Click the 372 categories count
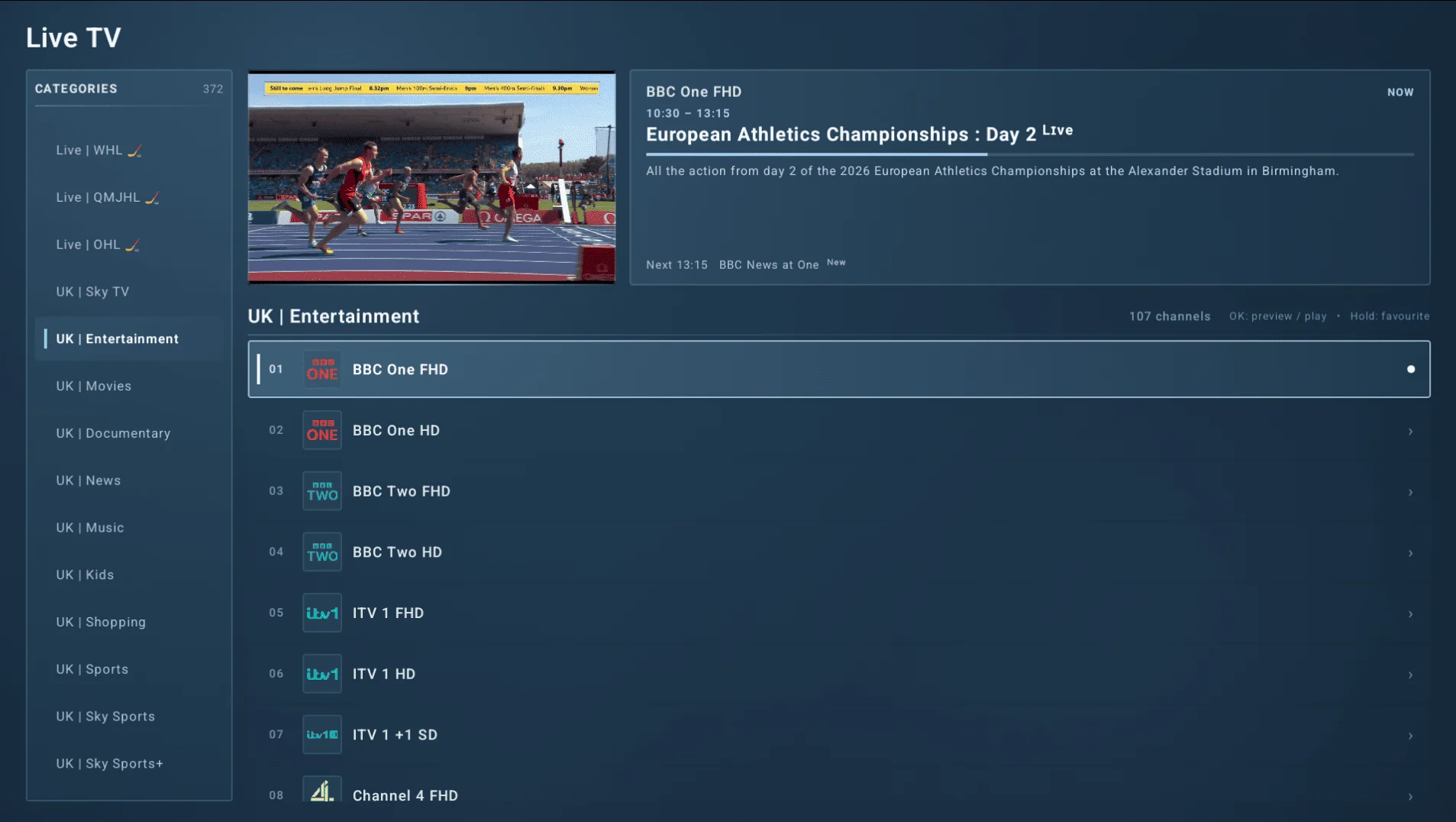Screen dimensions: 1456x822 point(213,89)
